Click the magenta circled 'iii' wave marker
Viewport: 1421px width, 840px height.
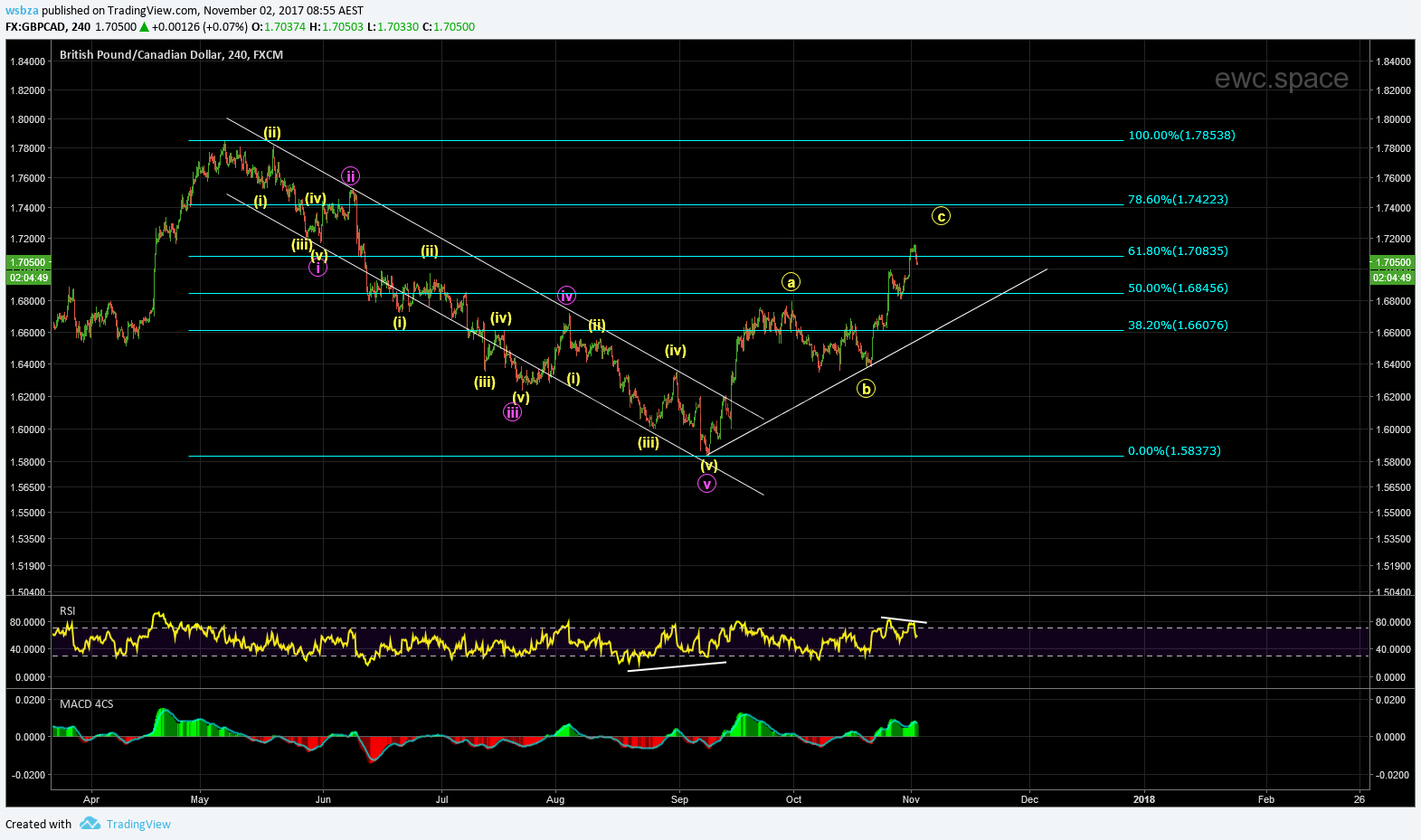pos(512,412)
